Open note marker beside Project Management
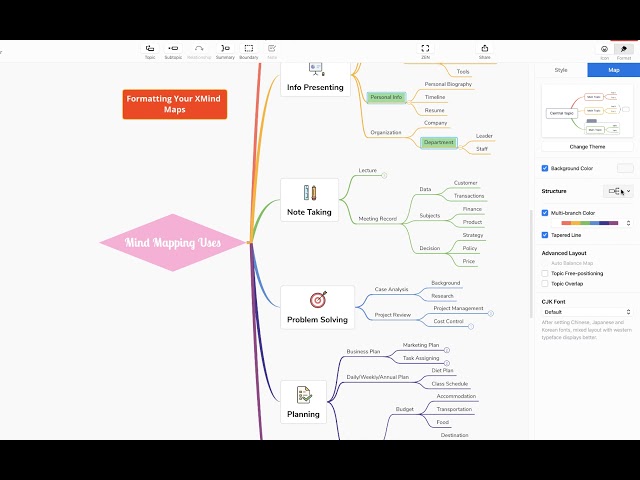 (491, 313)
